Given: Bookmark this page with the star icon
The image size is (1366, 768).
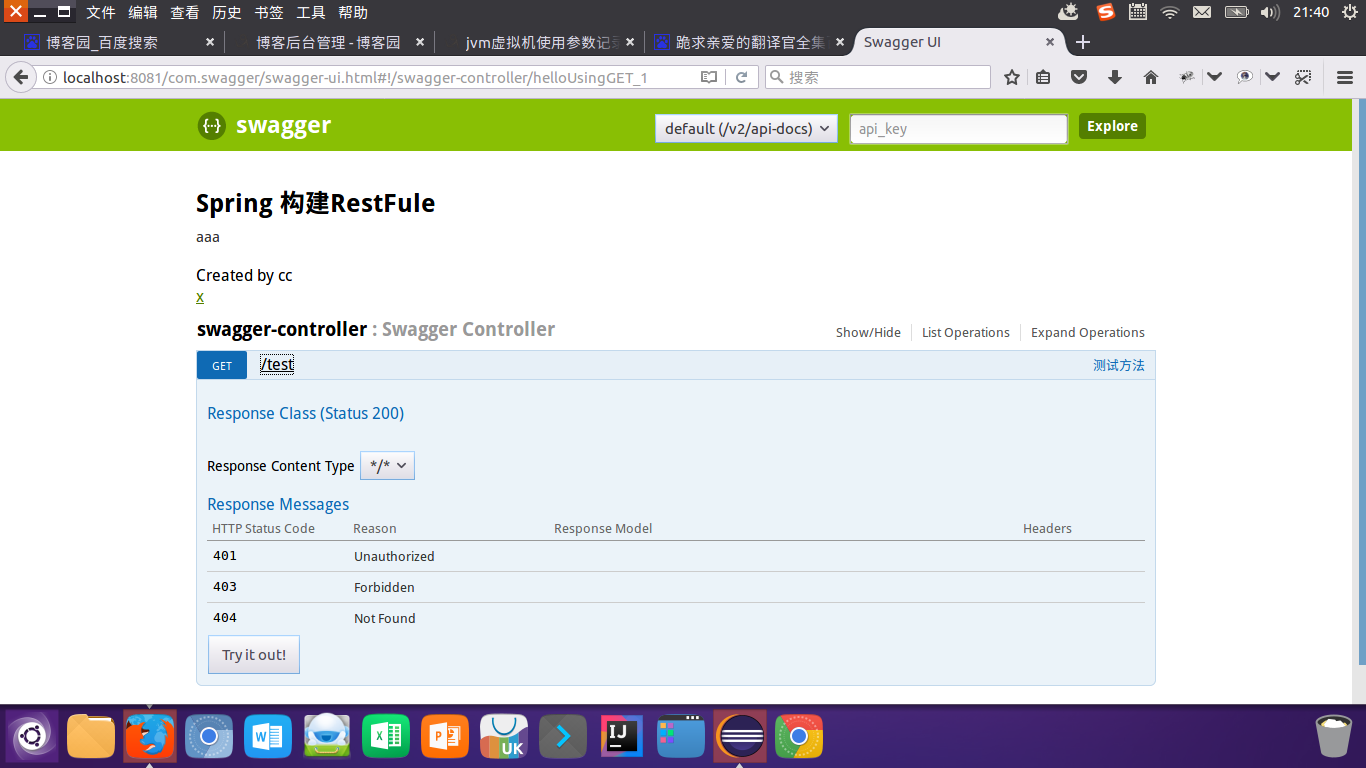Looking at the screenshot, I should 1012,77.
